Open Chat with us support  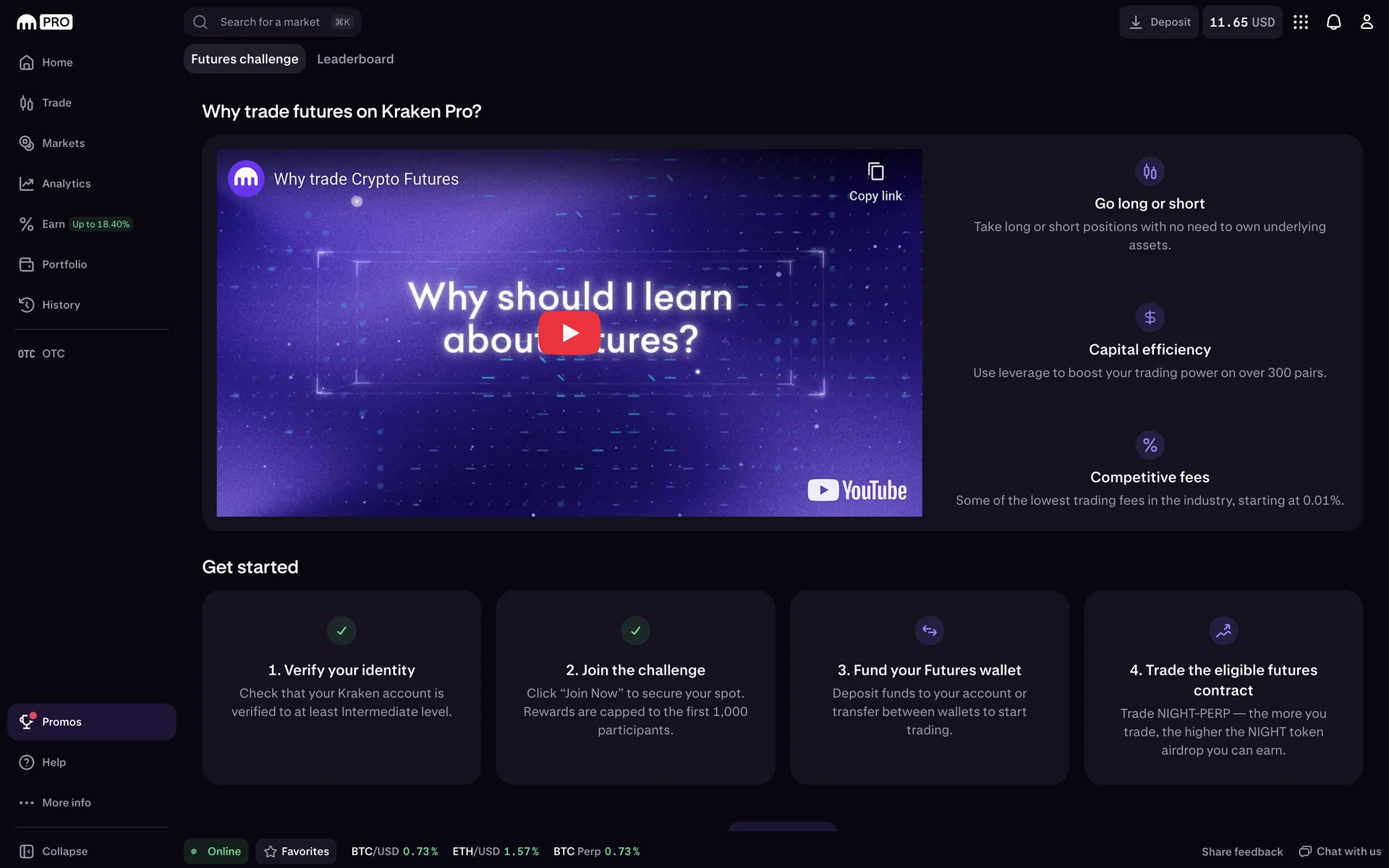pyautogui.click(x=1340, y=851)
